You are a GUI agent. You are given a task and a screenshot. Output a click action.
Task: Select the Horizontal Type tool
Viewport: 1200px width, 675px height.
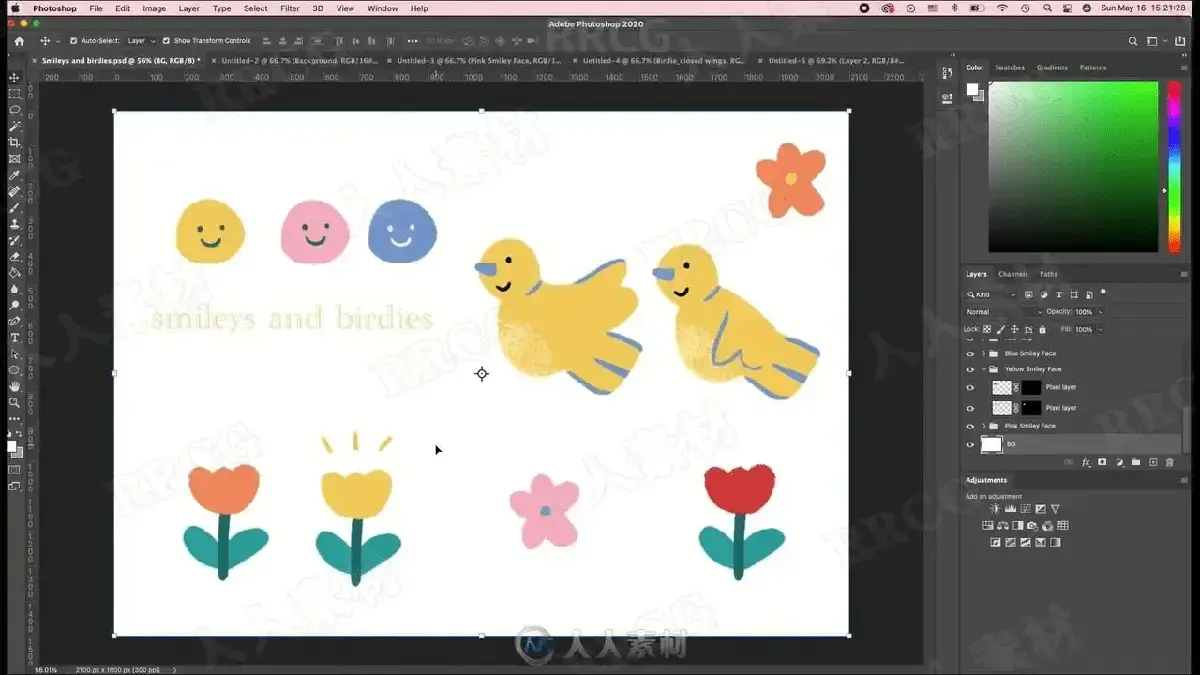(15, 338)
